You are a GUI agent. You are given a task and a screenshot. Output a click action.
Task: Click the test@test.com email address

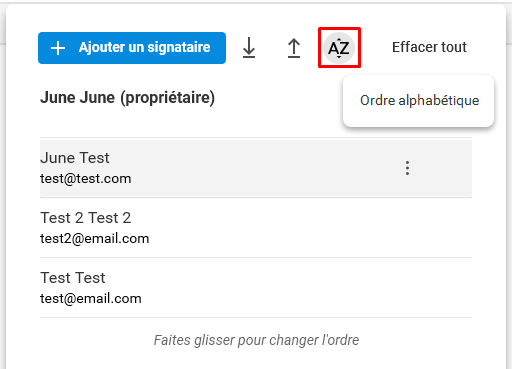click(85, 179)
